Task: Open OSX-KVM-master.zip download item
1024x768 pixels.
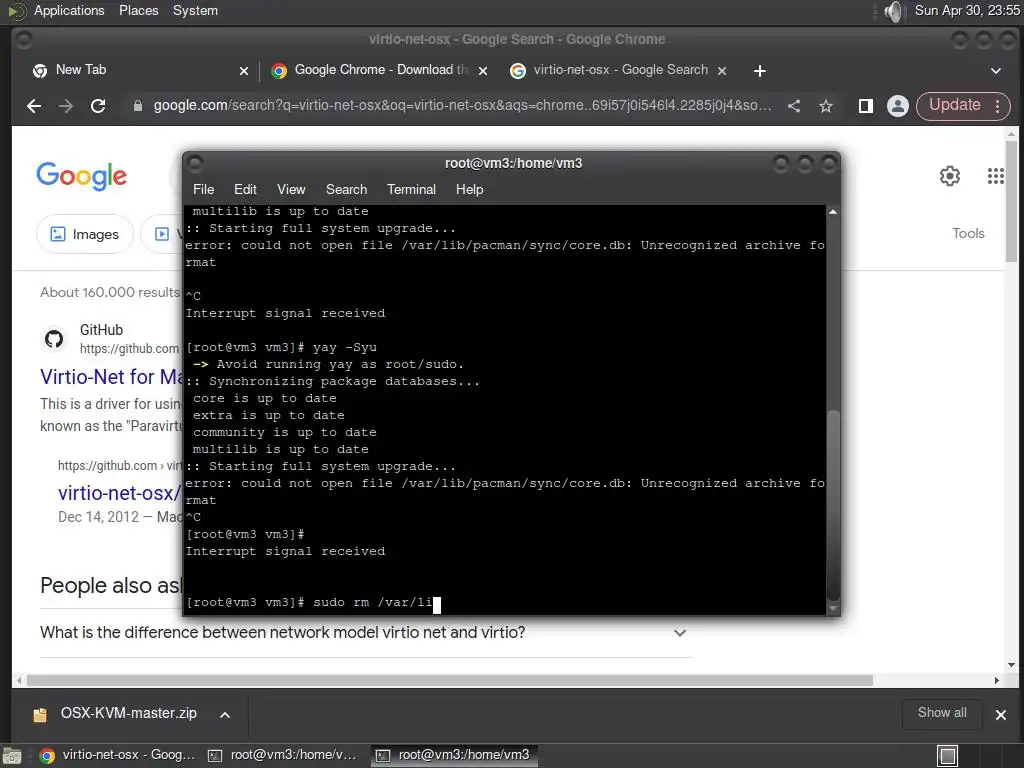Action: point(129,713)
